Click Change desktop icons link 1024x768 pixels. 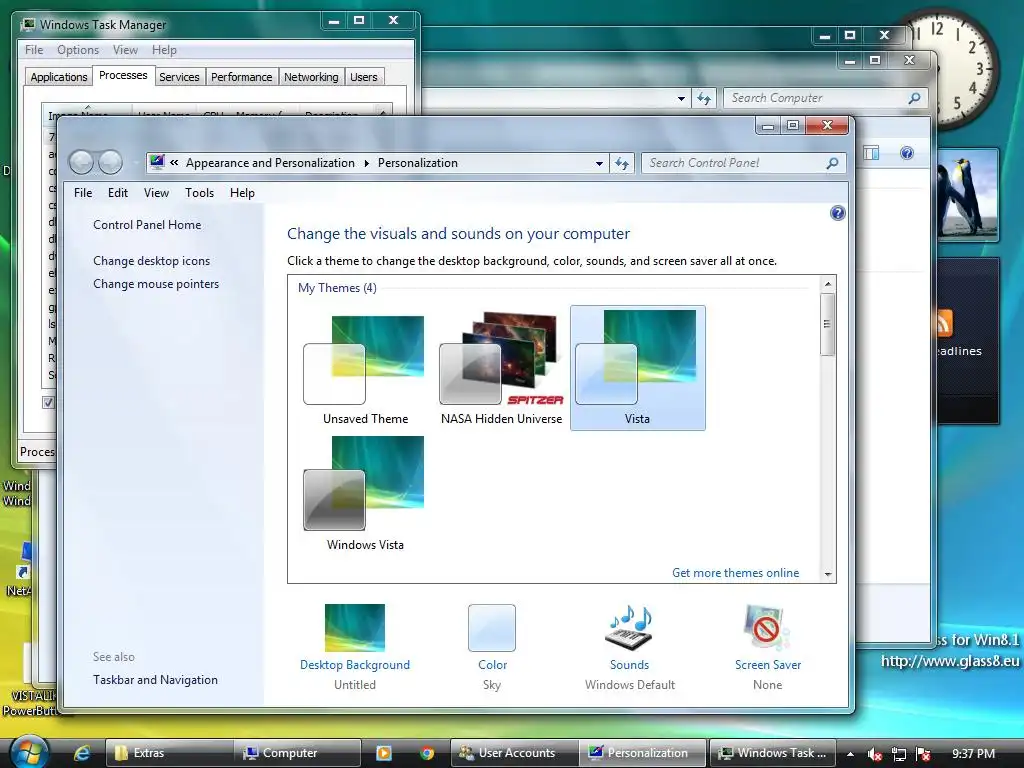tap(152, 261)
